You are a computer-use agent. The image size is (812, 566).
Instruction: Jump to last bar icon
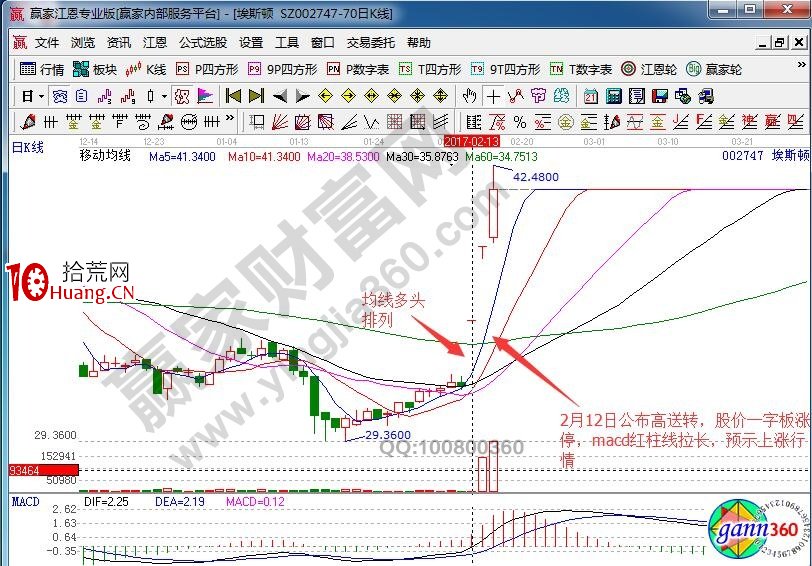point(256,96)
